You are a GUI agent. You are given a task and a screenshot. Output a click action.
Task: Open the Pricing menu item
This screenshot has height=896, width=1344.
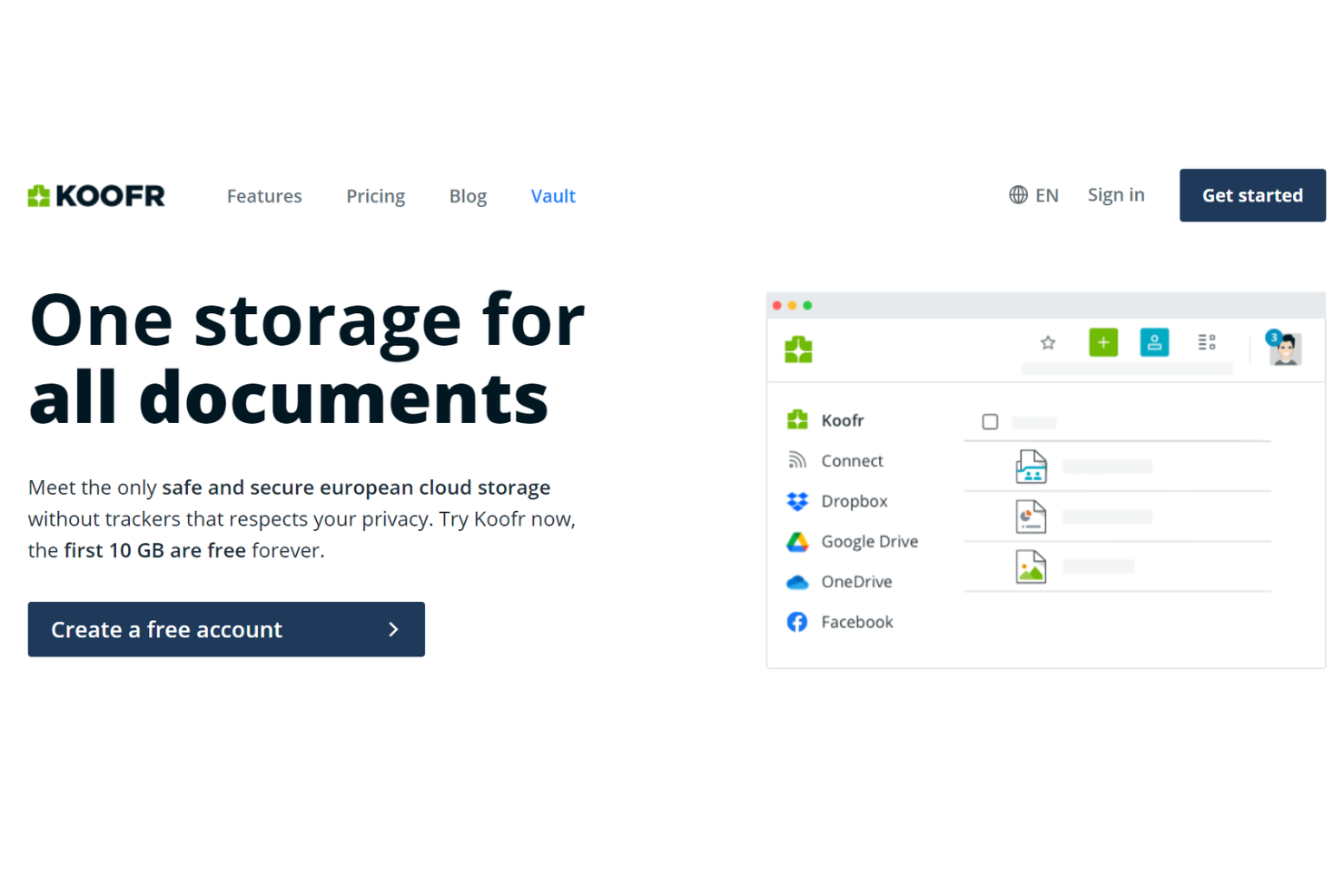click(x=375, y=195)
